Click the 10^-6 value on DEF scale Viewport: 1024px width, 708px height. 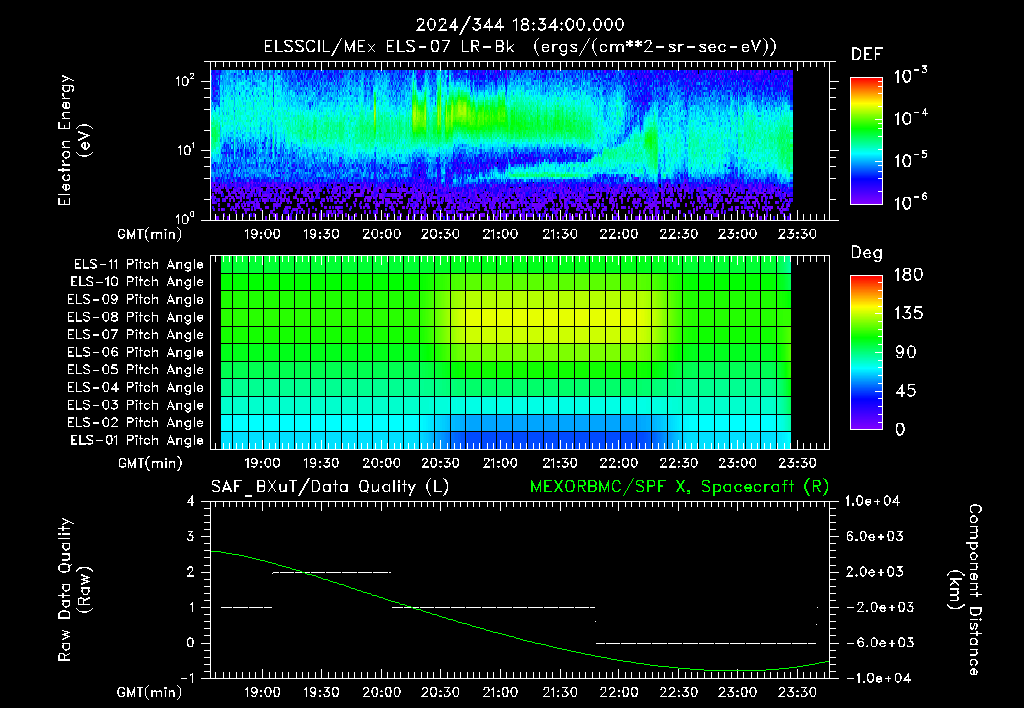910,202
